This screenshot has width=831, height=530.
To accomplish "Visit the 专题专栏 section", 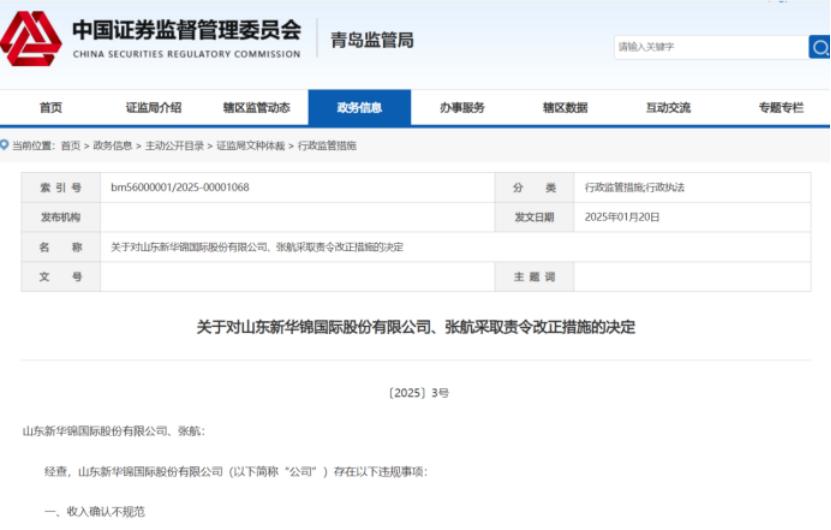I will coord(780,108).
